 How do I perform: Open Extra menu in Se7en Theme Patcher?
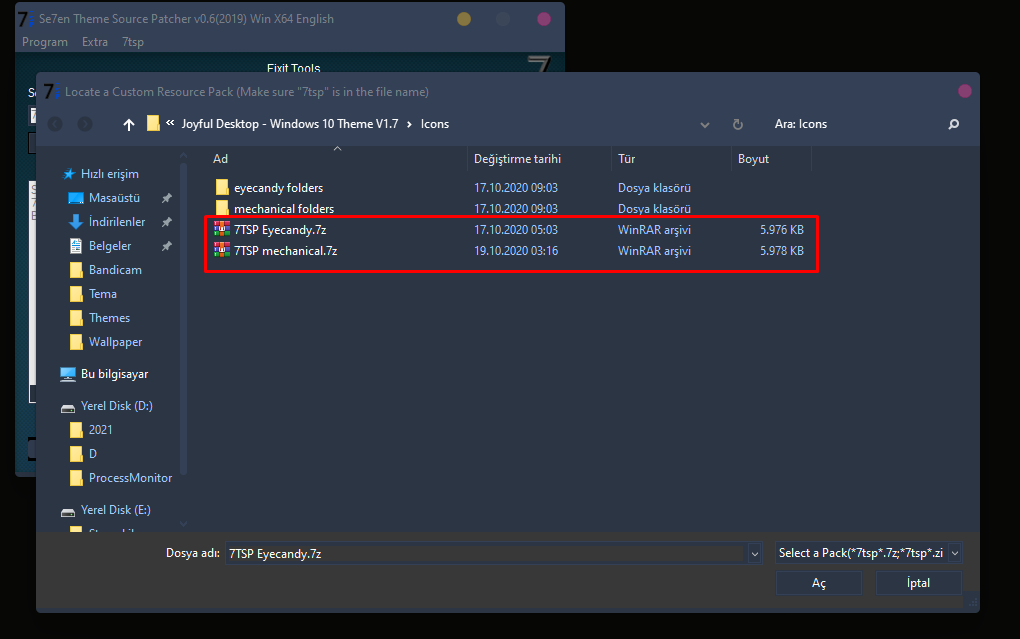click(95, 42)
